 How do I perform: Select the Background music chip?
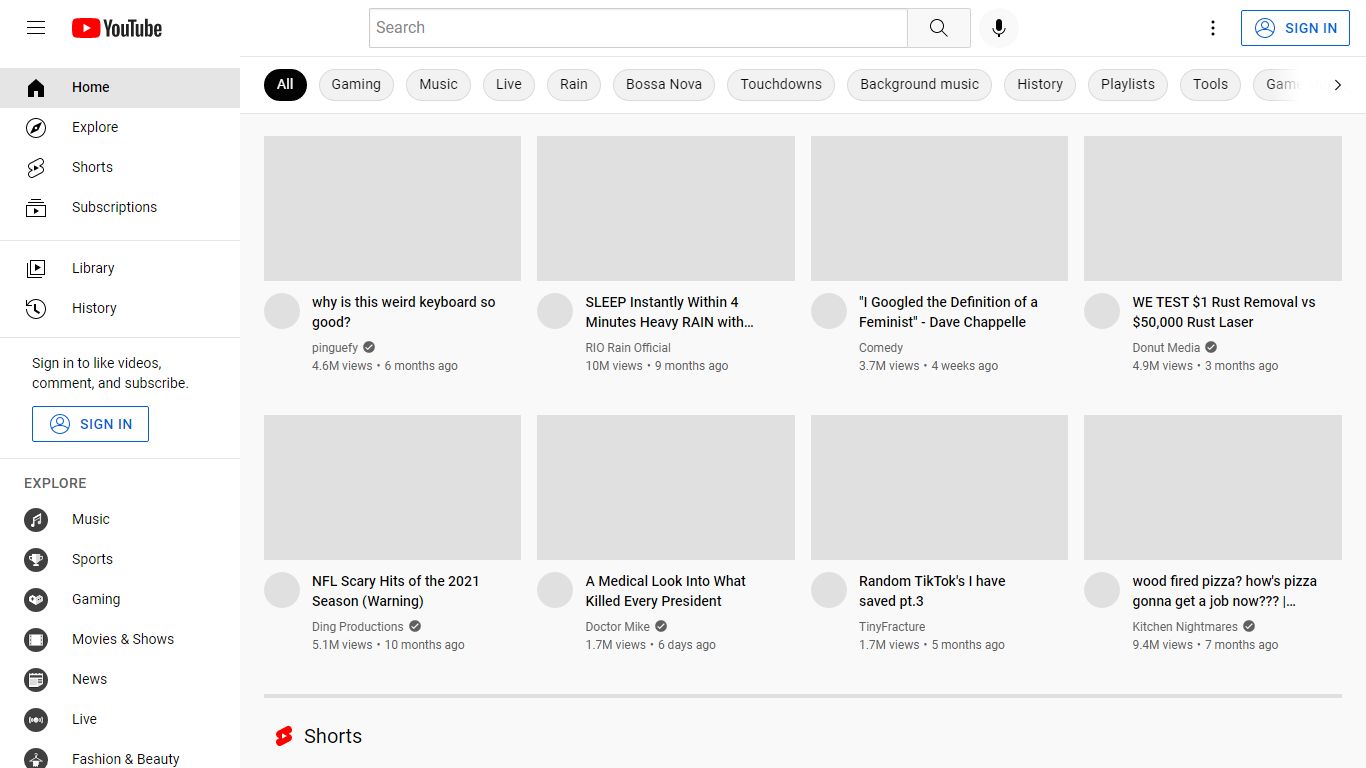pyautogui.click(x=919, y=85)
